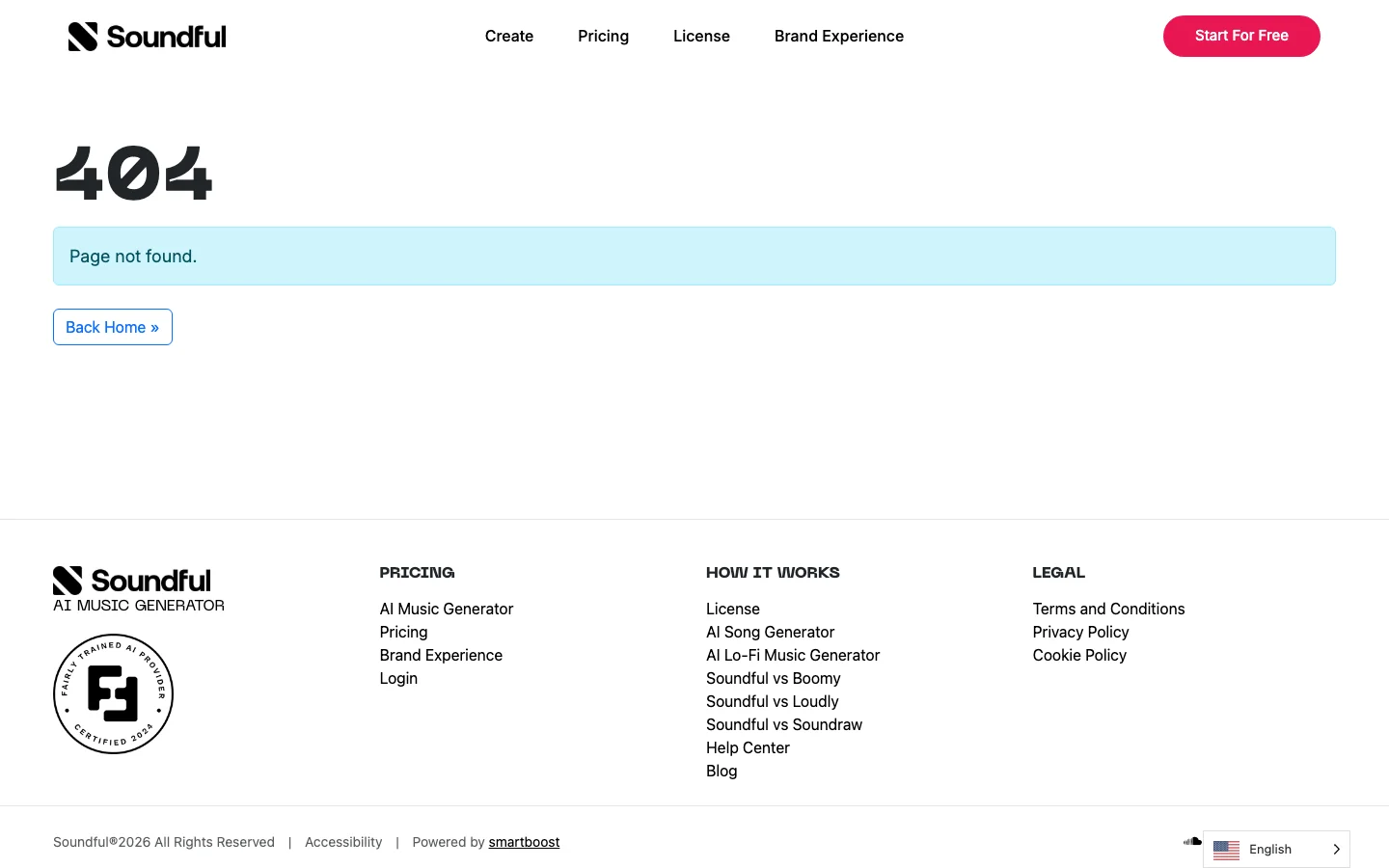
Task: Open the Accessibility link in footer
Action: (343, 842)
